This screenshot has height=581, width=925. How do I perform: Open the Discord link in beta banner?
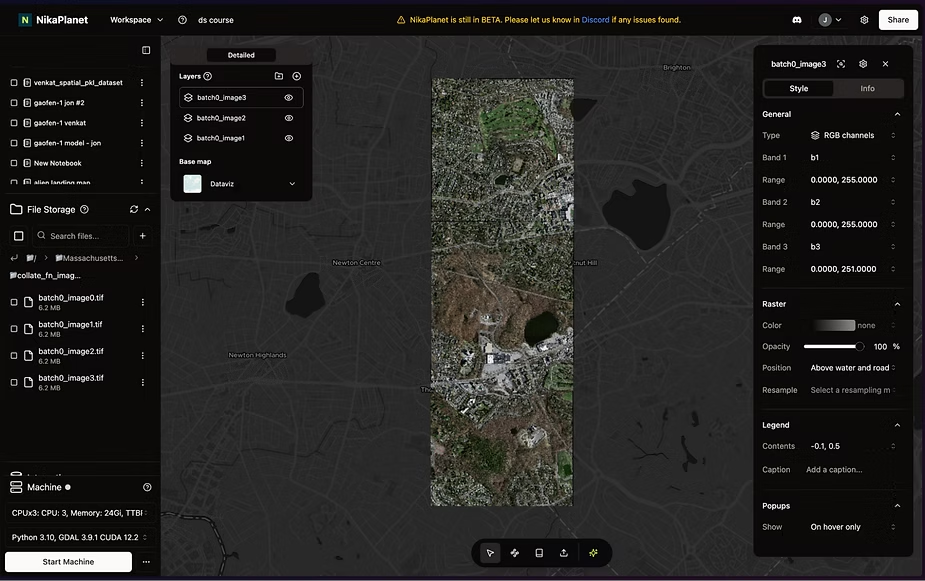(595, 20)
